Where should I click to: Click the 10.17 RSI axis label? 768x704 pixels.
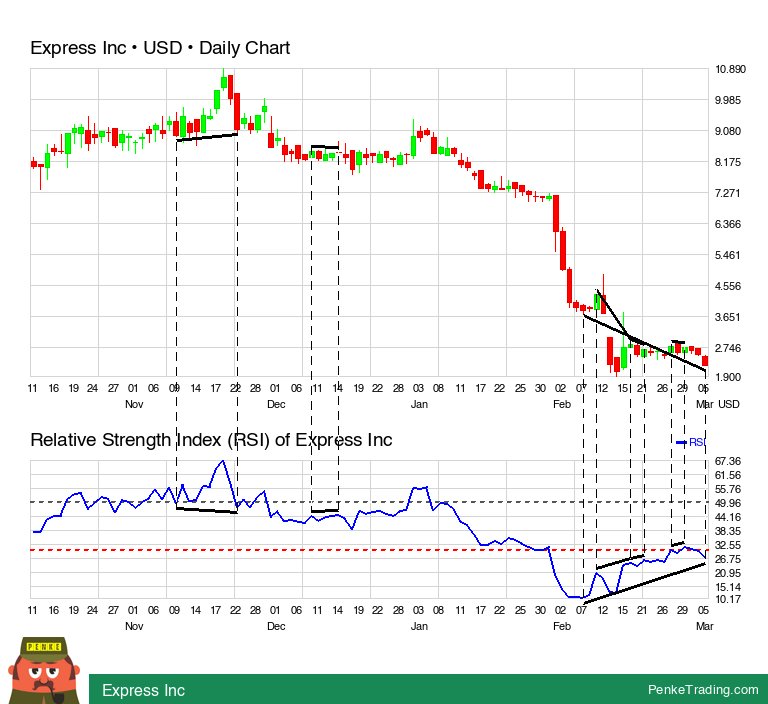pyautogui.click(x=728, y=599)
